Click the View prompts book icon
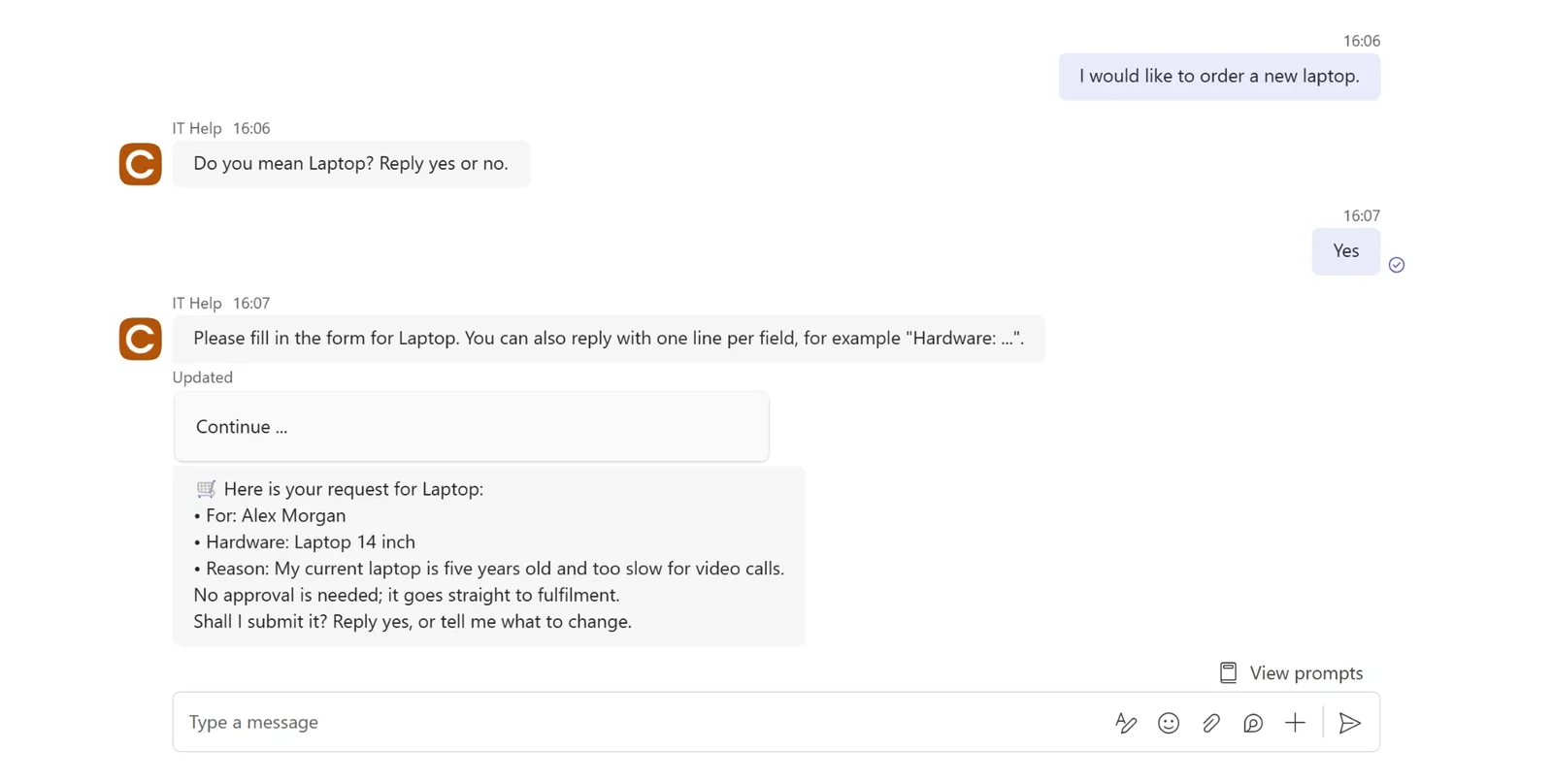Image resolution: width=1553 pixels, height=784 pixels. 1228,672
